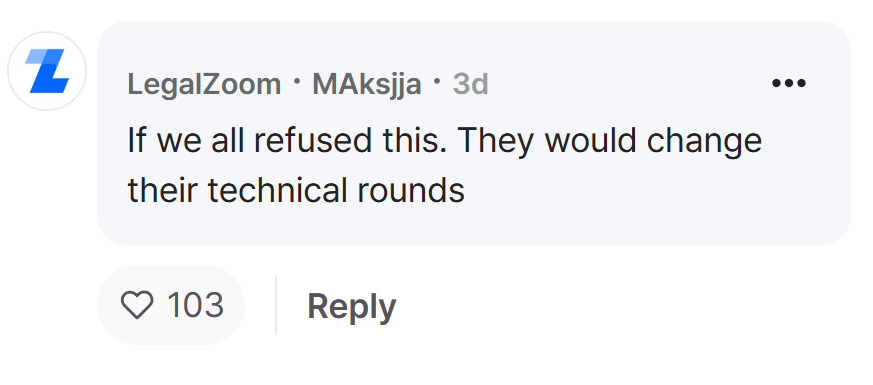The image size is (873, 385).
Task: Click the 3d timestamp
Action: [x=470, y=85]
